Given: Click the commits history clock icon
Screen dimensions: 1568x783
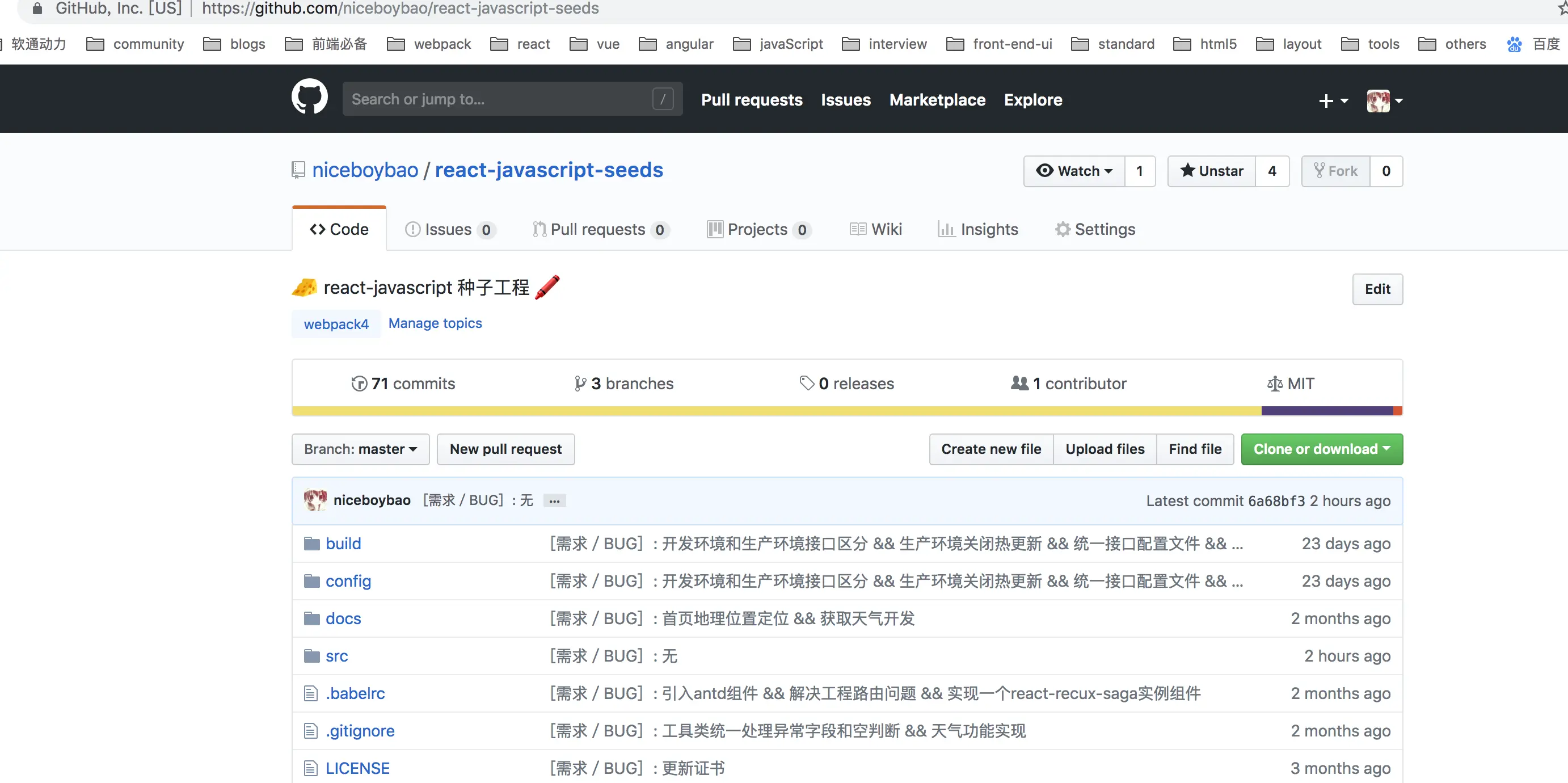Looking at the screenshot, I should coord(359,384).
